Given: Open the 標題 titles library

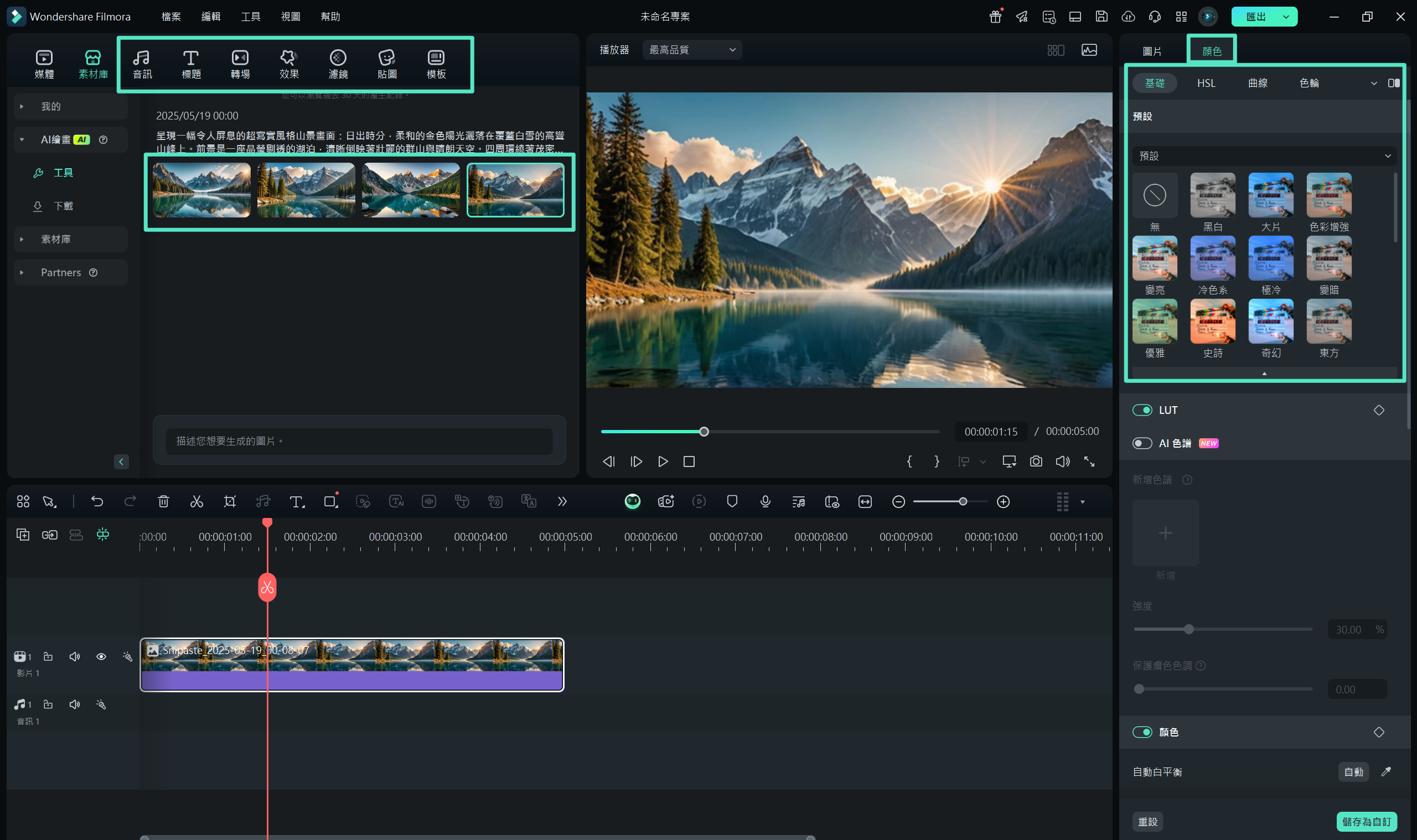Looking at the screenshot, I should [191, 64].
